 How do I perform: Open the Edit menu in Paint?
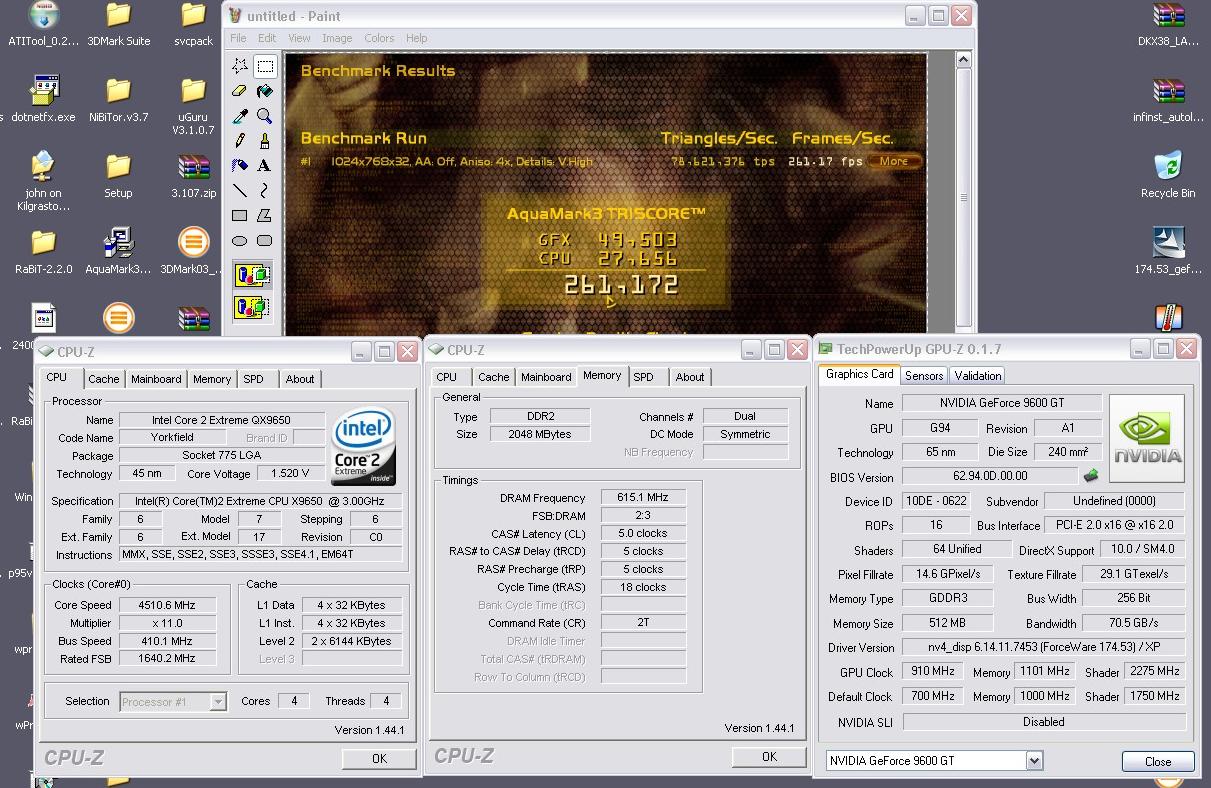tap(267, 38)
